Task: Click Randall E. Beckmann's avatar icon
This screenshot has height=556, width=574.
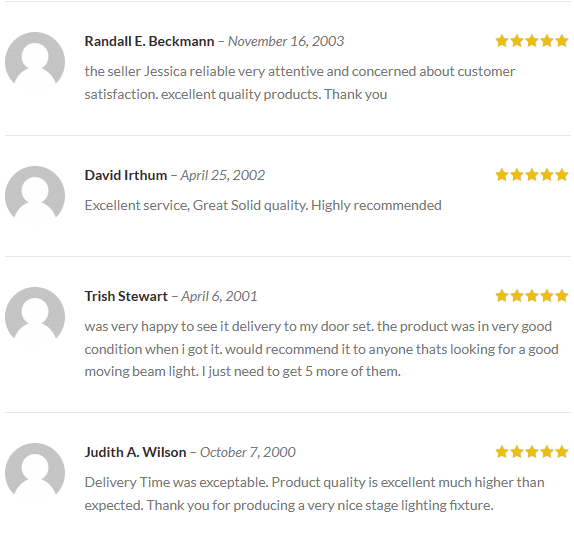Action: click(35, 62)
